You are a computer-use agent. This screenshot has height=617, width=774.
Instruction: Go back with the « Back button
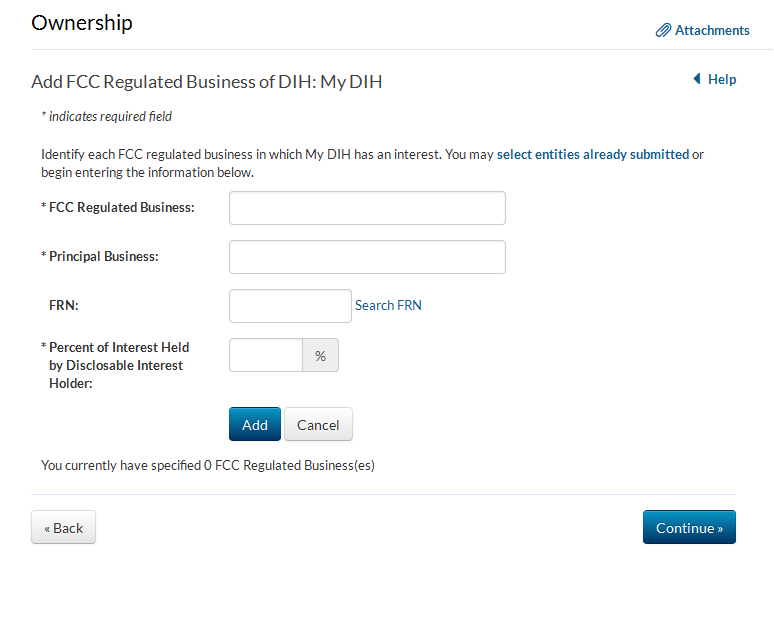[x=63, y=528]
